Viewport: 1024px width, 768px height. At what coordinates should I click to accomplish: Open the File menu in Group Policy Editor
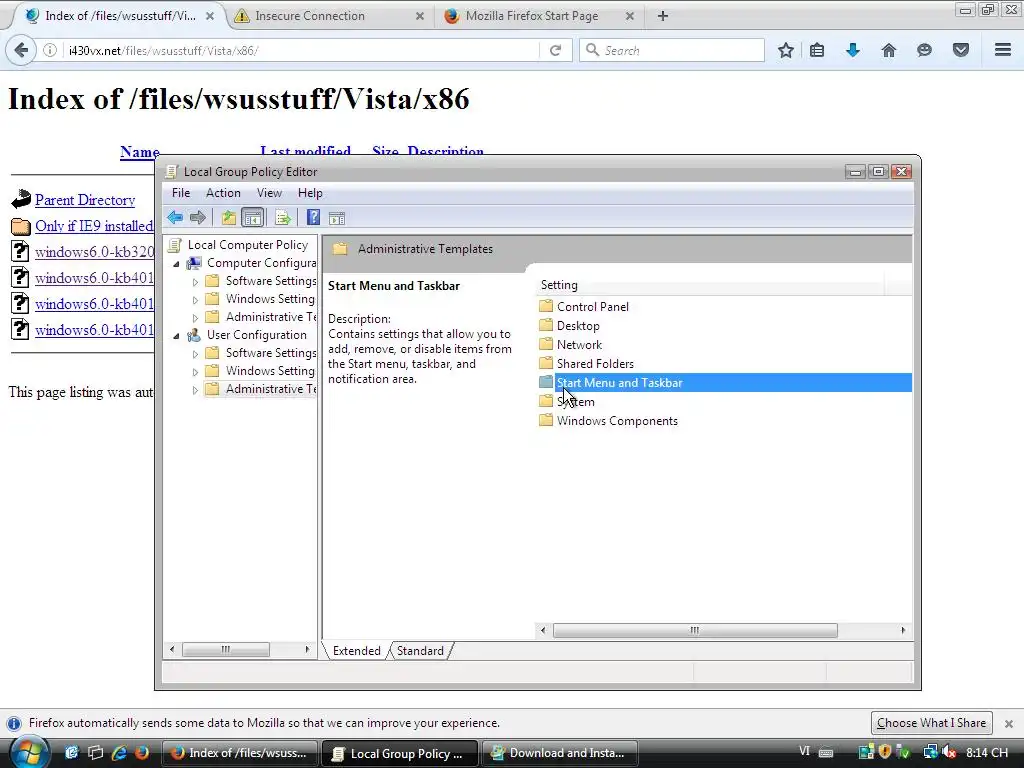pyautogui.click(x=181, y=193)
